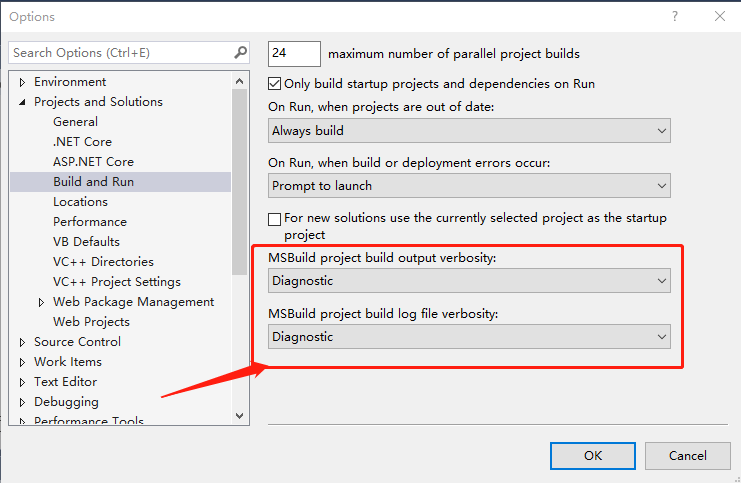Expand the Source Control node

[x=22, y=342]
